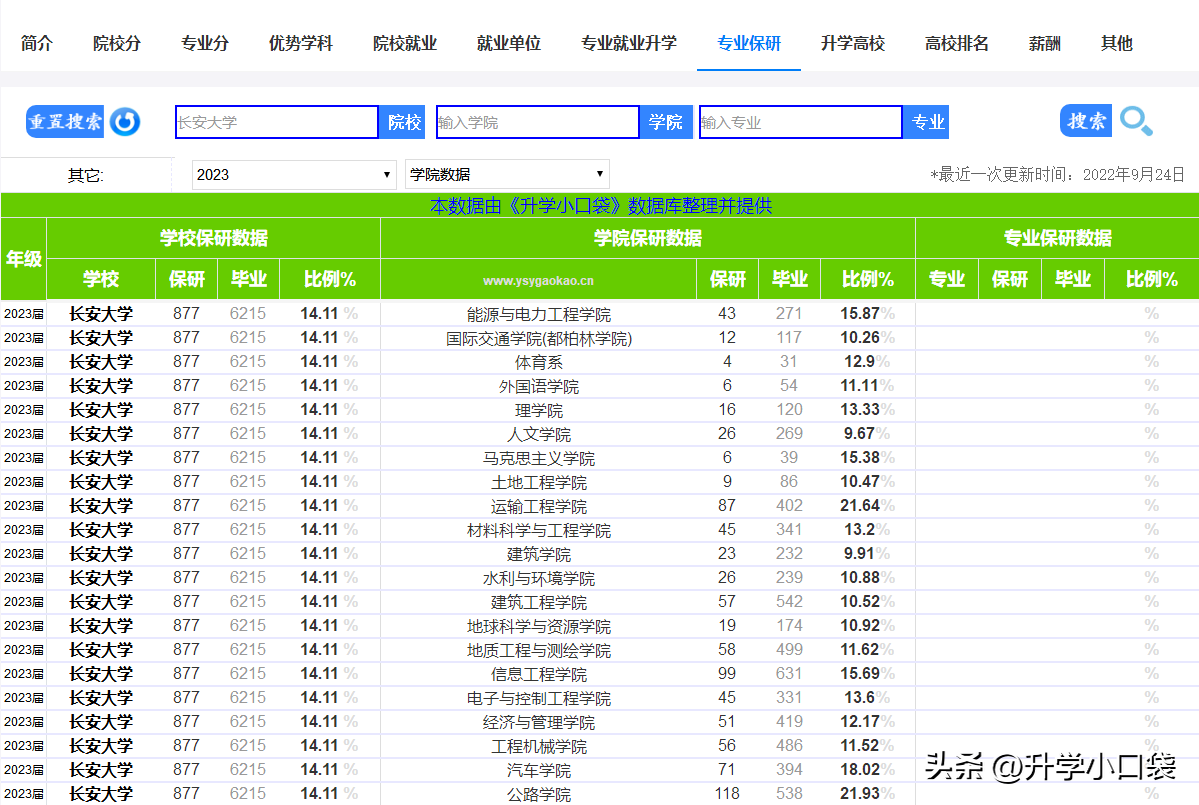The image size is (1199, 805).
Task: Click the 年级 column header
Action: 24,259
